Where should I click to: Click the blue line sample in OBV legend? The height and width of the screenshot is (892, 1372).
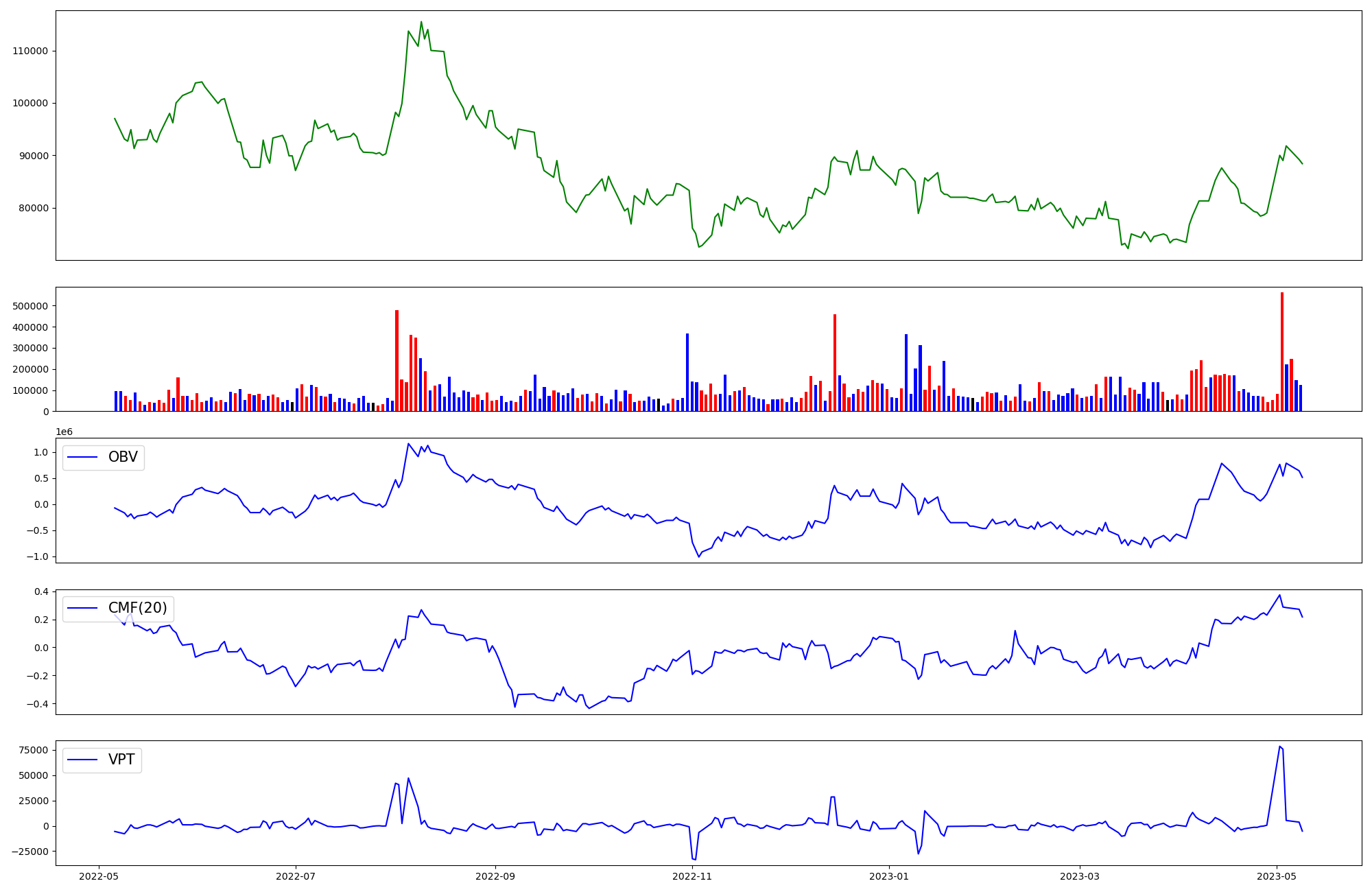pos(82,457)
